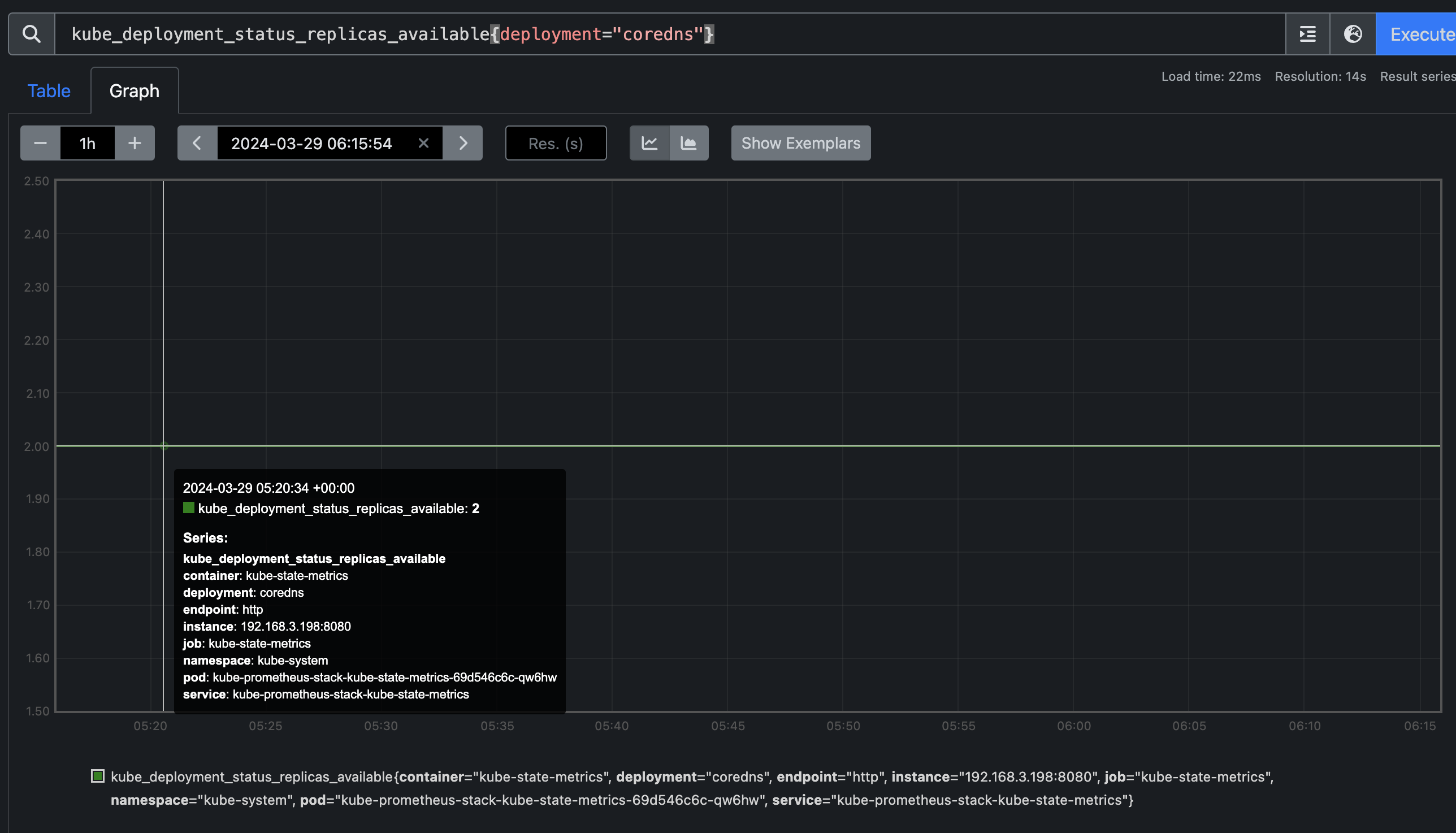
Task: Click the search magnifier icon
Action: [32, 34]
